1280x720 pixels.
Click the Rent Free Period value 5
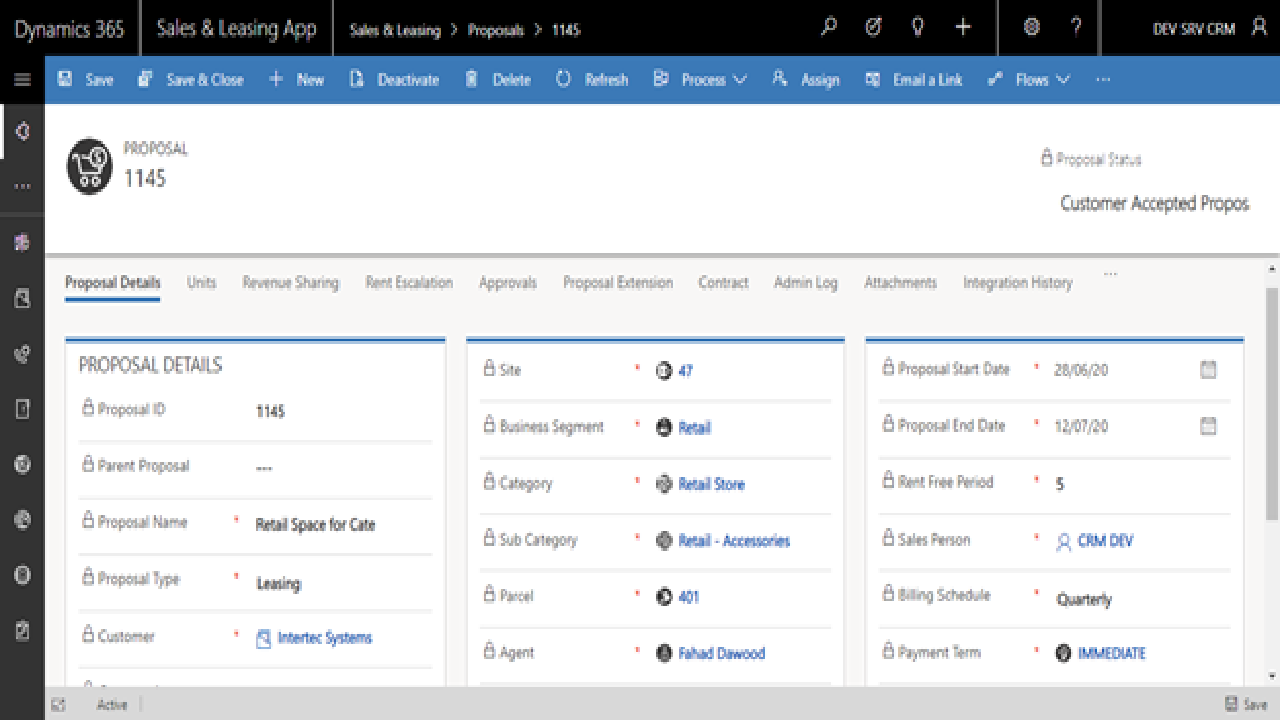coord(1060,484)
